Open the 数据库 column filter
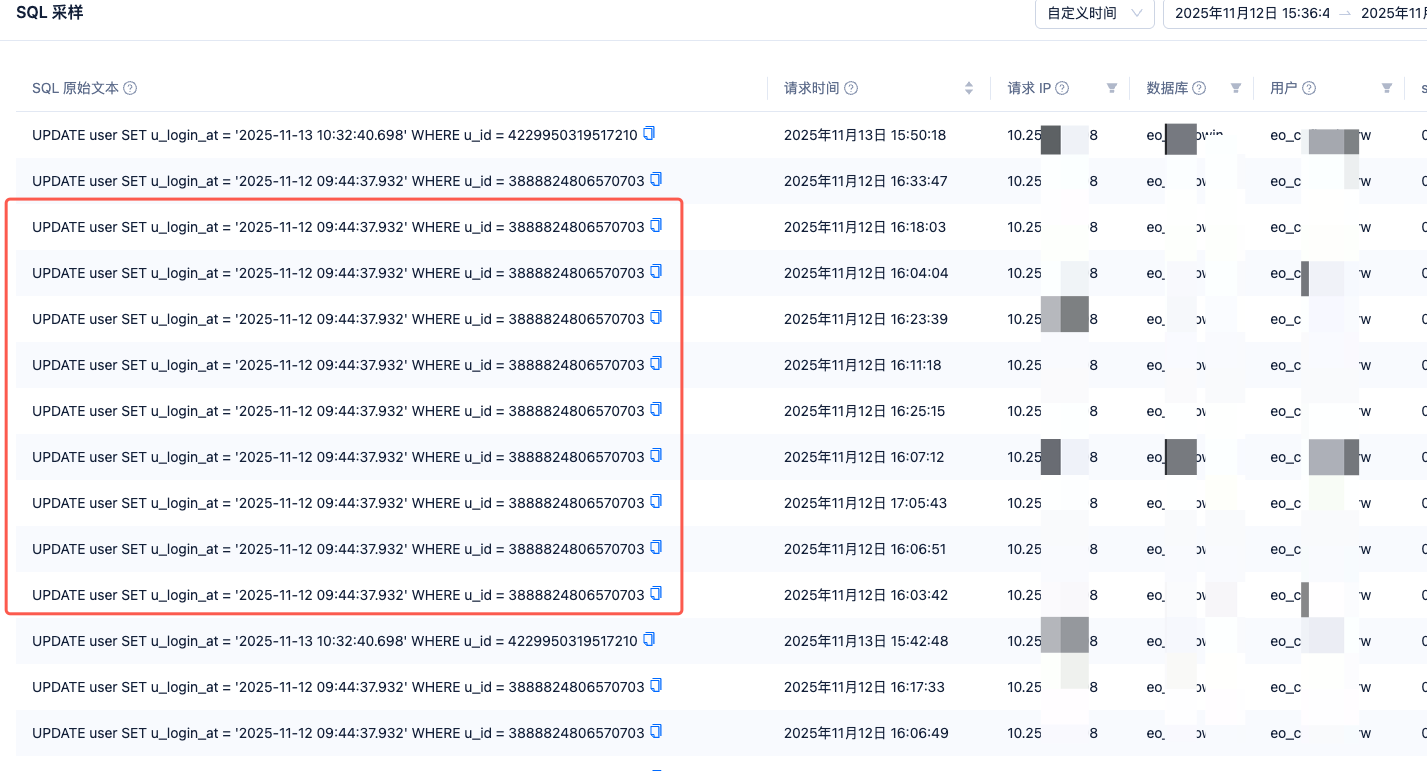Image resolution: width=1427 pixels, height=771 pixels. (1235, 88)
